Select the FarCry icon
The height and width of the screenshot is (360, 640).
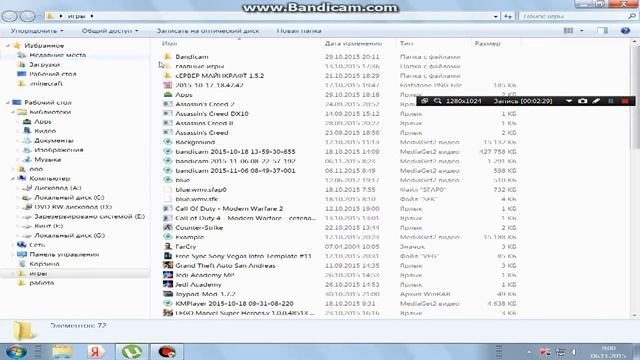[167, 246]
